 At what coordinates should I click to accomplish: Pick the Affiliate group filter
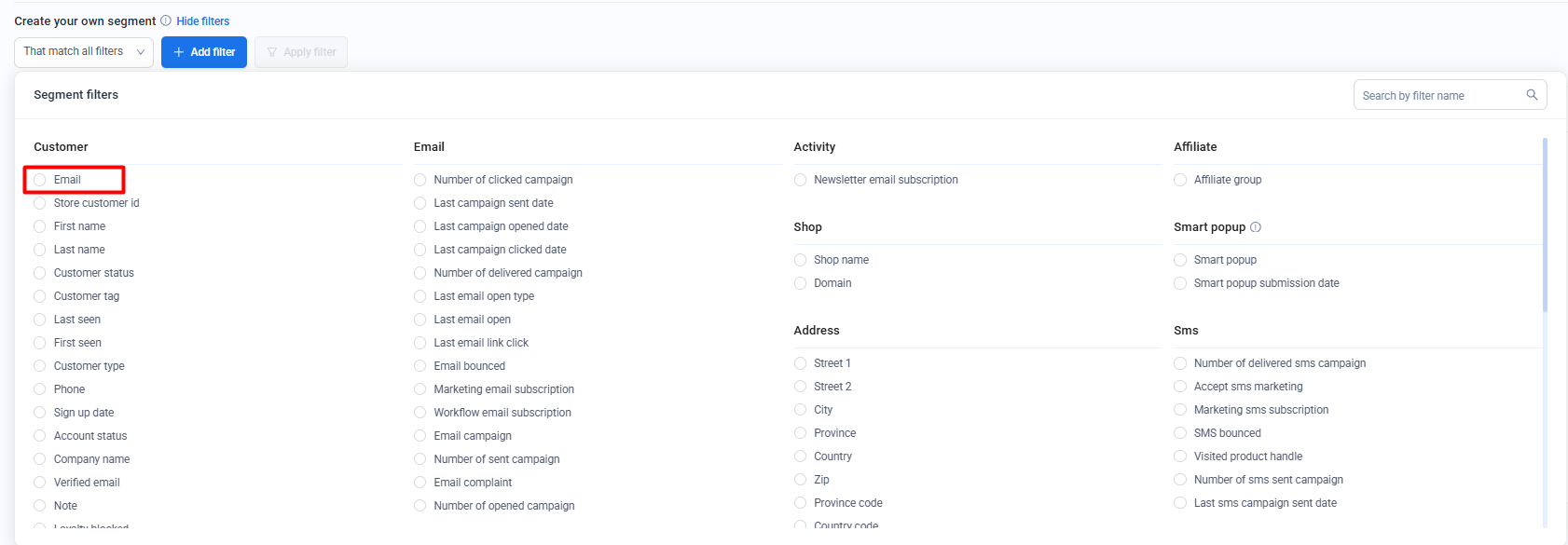point(1181,180)
